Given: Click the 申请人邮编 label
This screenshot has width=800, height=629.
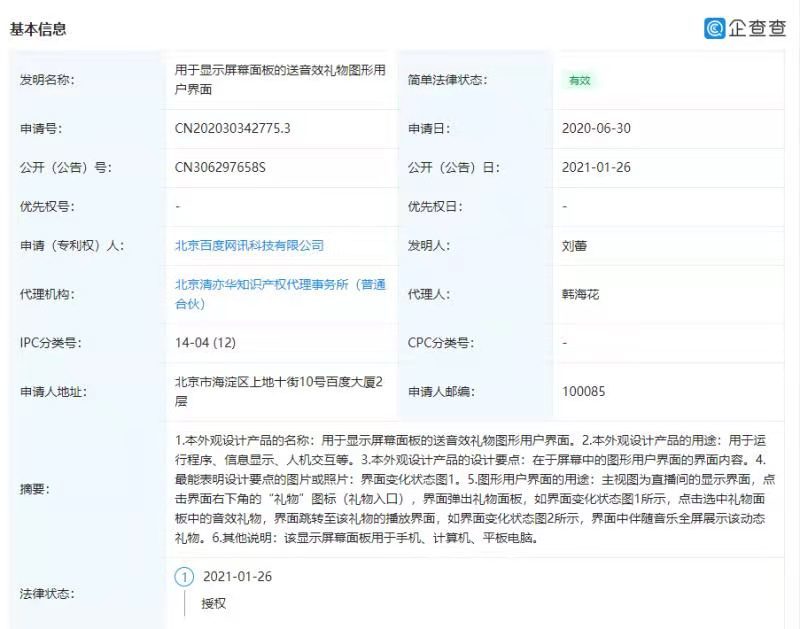Looking at the screenshot, I should coord(441,392).
